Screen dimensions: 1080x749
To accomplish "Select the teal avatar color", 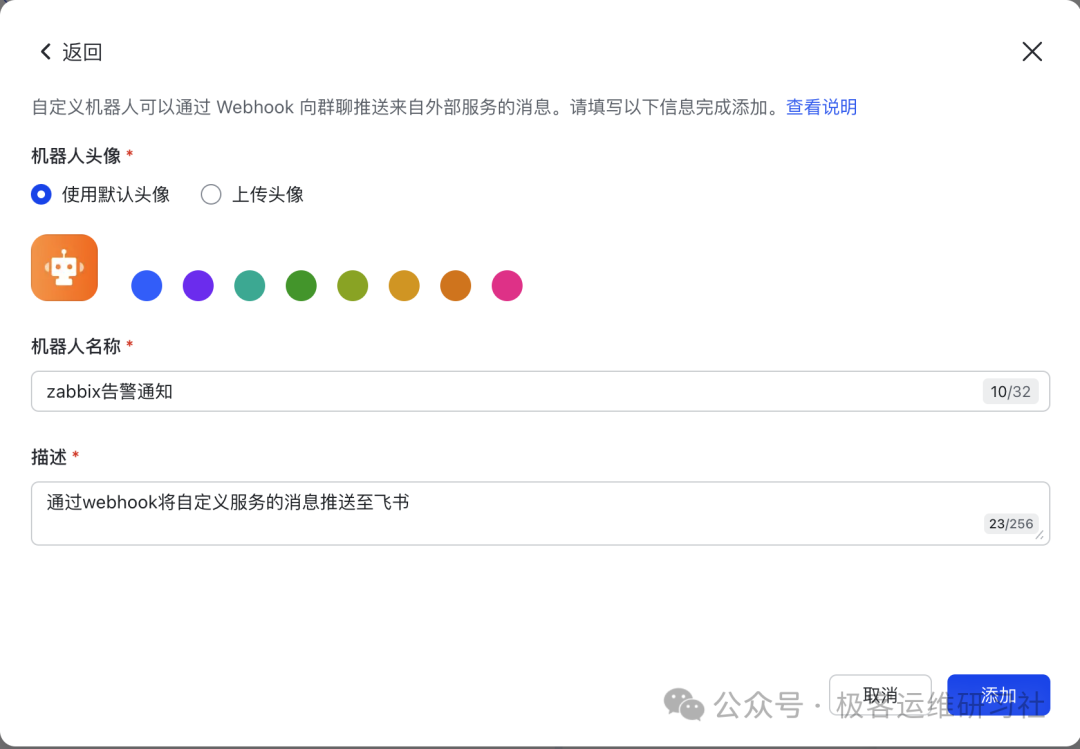I will click(x=250, y=286).
